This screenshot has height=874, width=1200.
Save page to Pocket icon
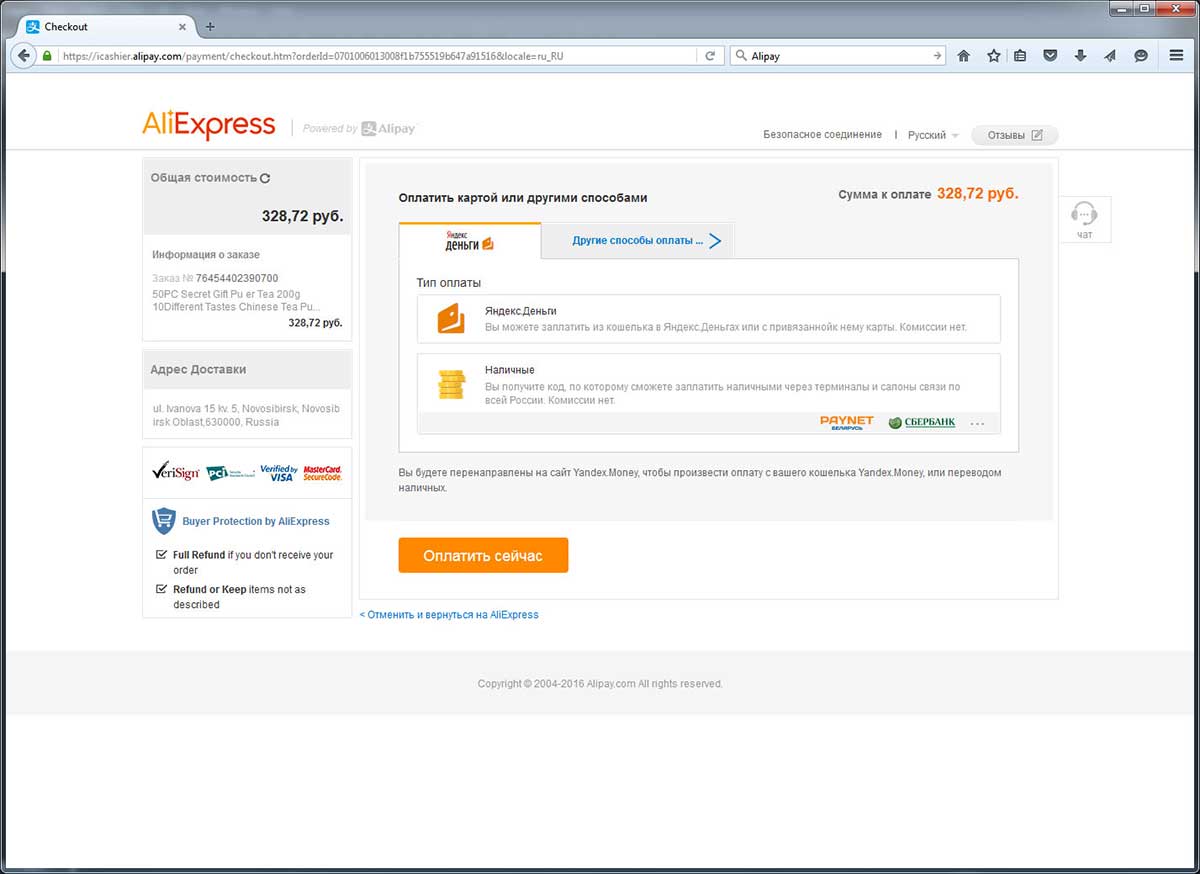1050,56
